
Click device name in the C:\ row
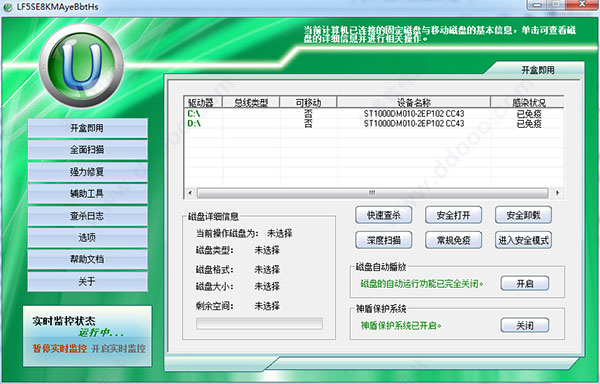[414, 114]
